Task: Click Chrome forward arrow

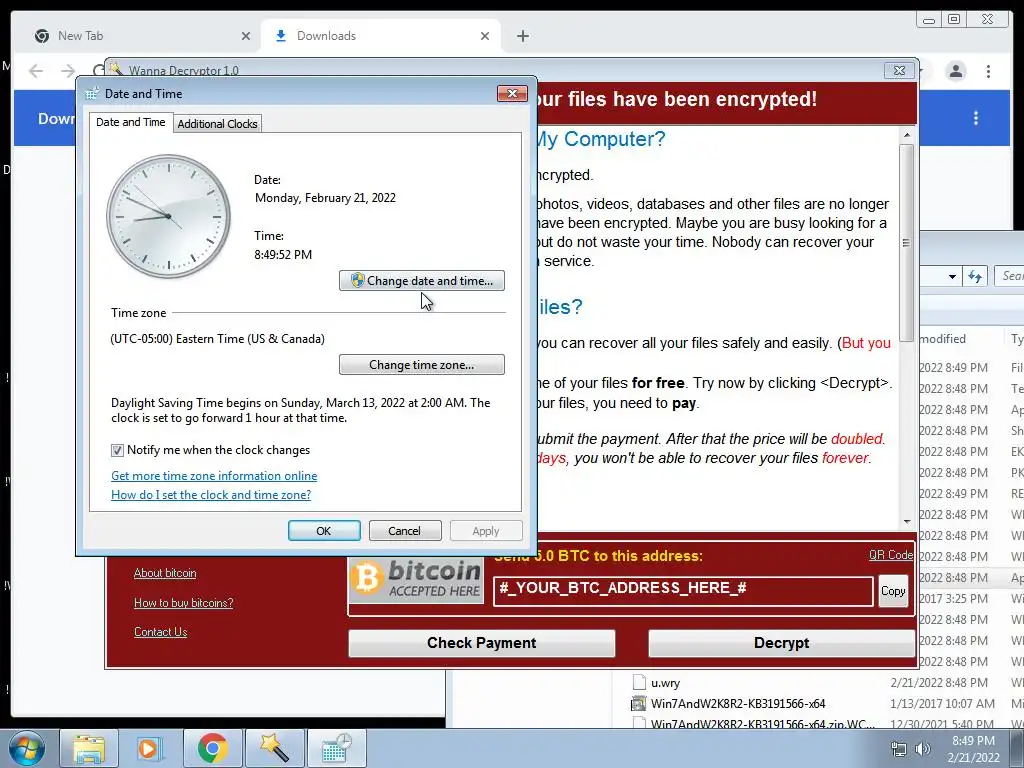Action: pyautogui.click(x=68, y=71)
